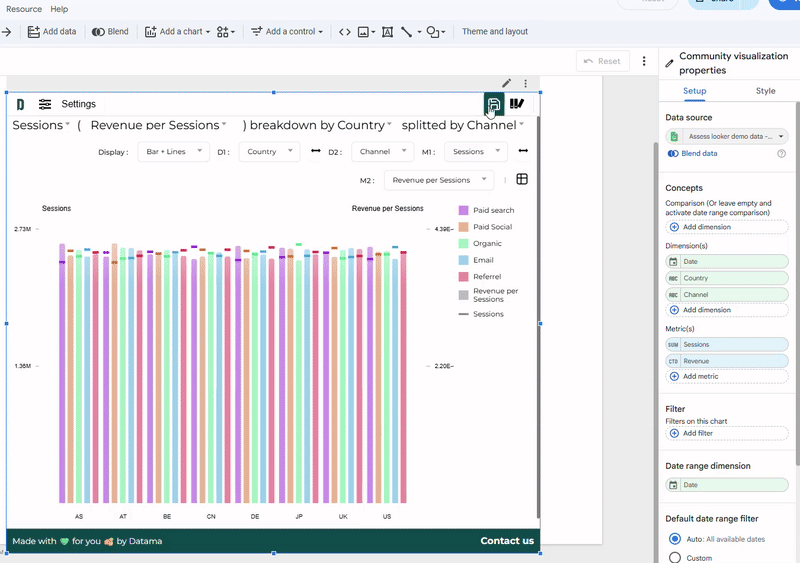Open the M2 Revenue per Sessions dropdown
The height and width of the screenshot is (563, 800).
click(438, 180)
